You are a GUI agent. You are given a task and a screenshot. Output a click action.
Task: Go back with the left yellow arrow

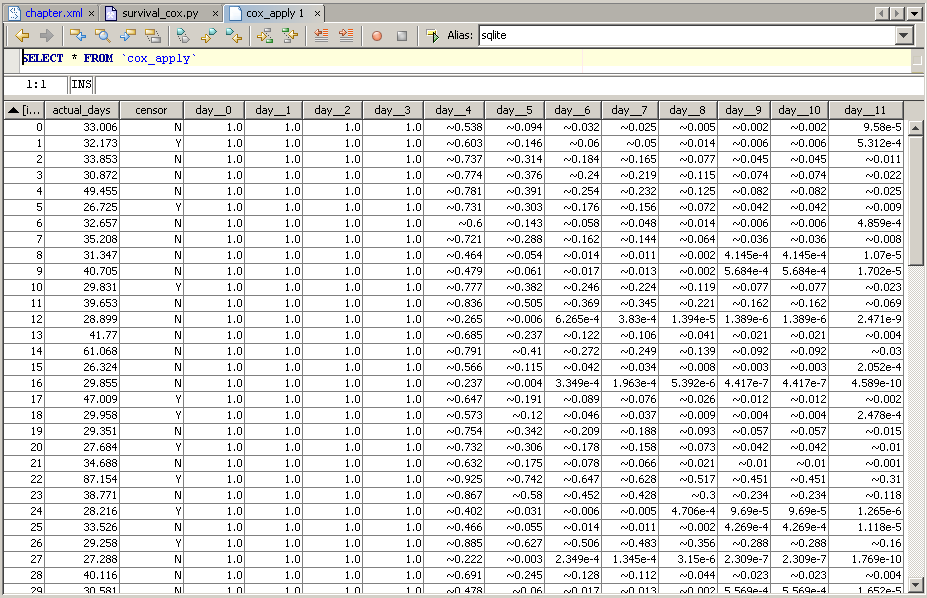click(x=22, y=35)
